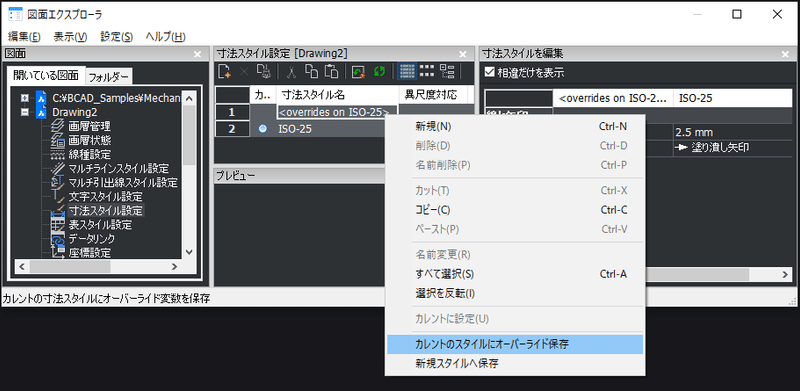Viewport: 800px width, 391px height.
Task: Click the Multileader Styles (マルチ引出線スタイル設定) icon
Action: 58,182
